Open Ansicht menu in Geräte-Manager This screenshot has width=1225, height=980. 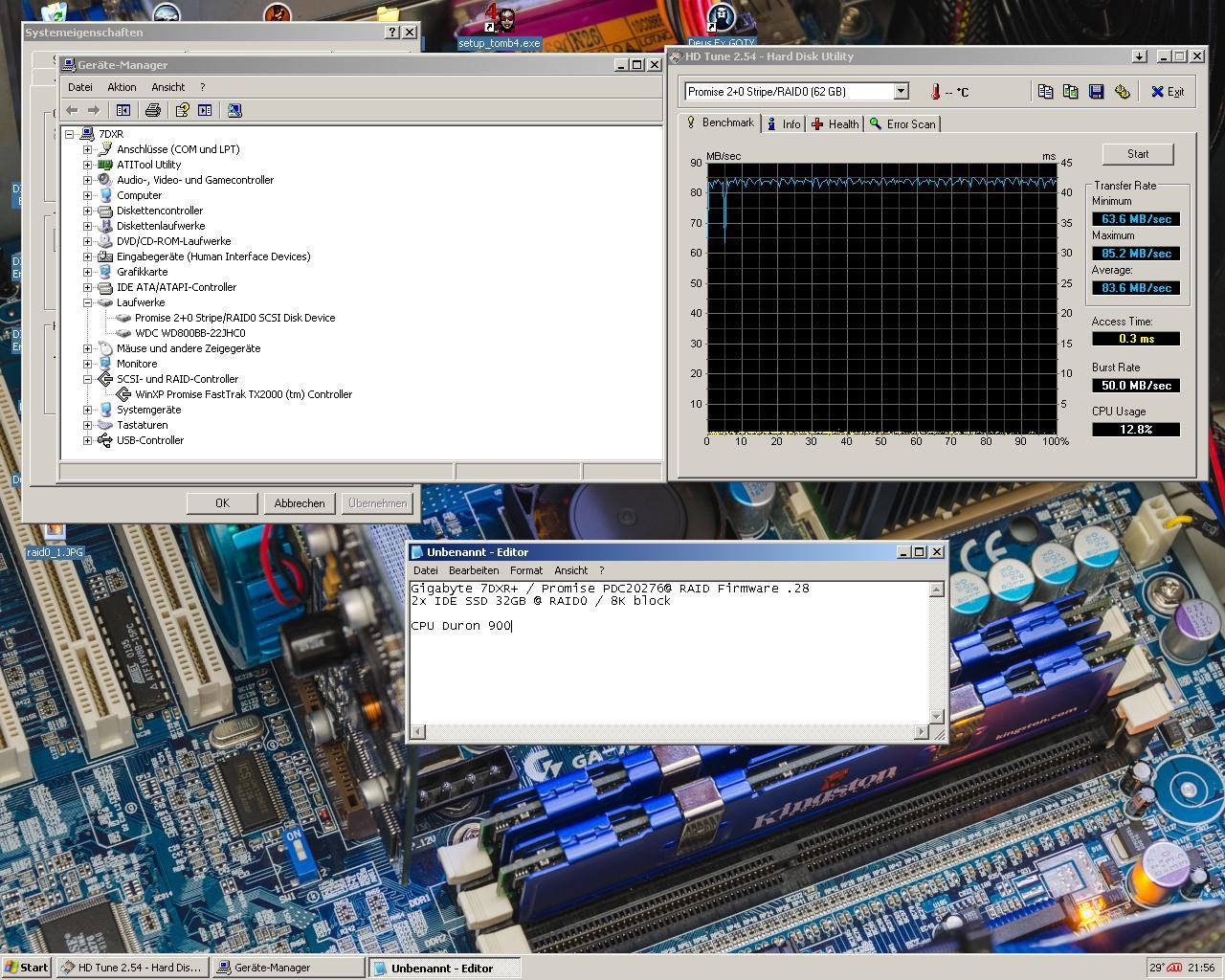(x=167, y=87)
